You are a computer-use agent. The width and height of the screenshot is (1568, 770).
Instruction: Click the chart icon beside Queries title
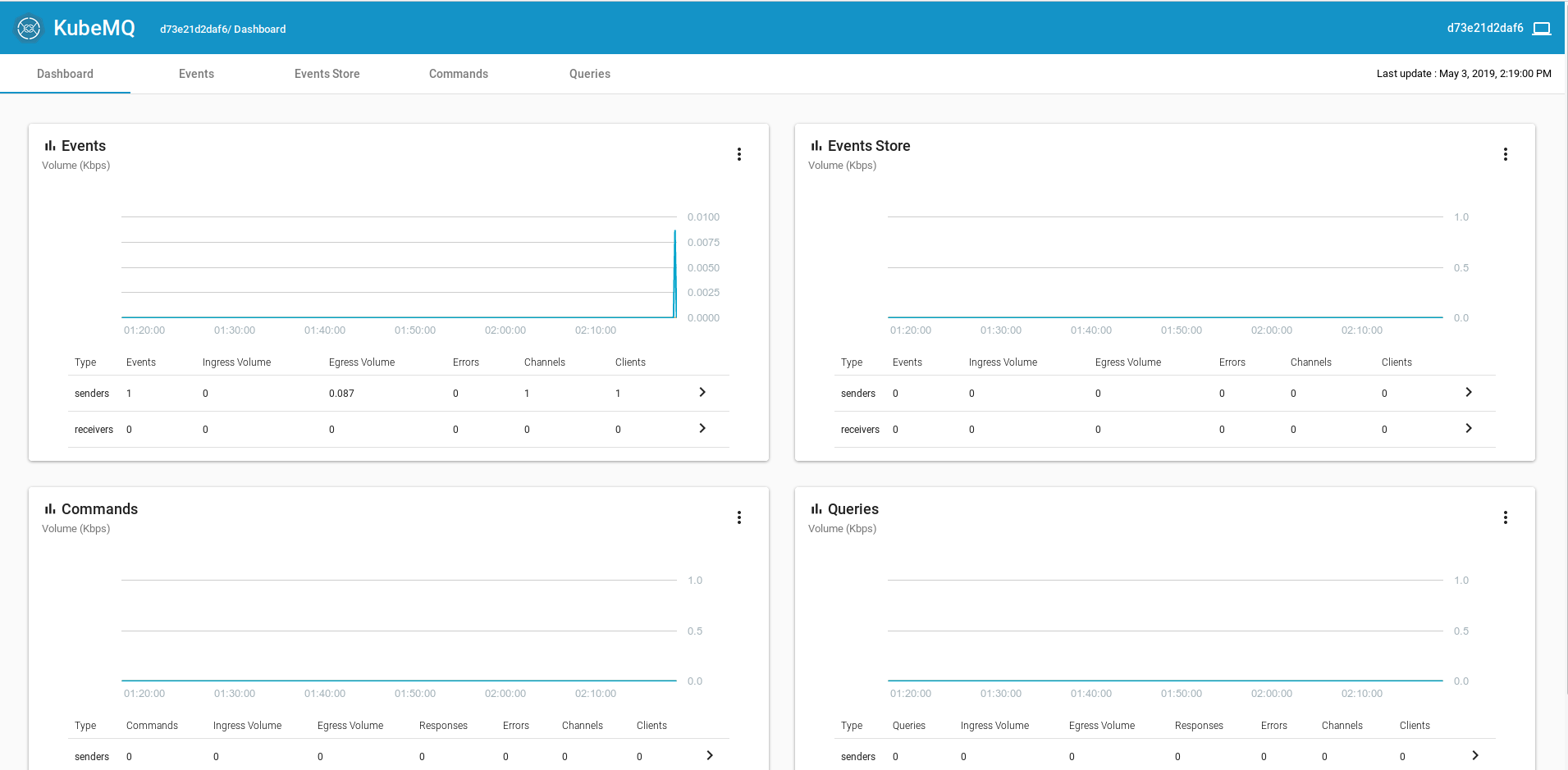tap(815, 508)
